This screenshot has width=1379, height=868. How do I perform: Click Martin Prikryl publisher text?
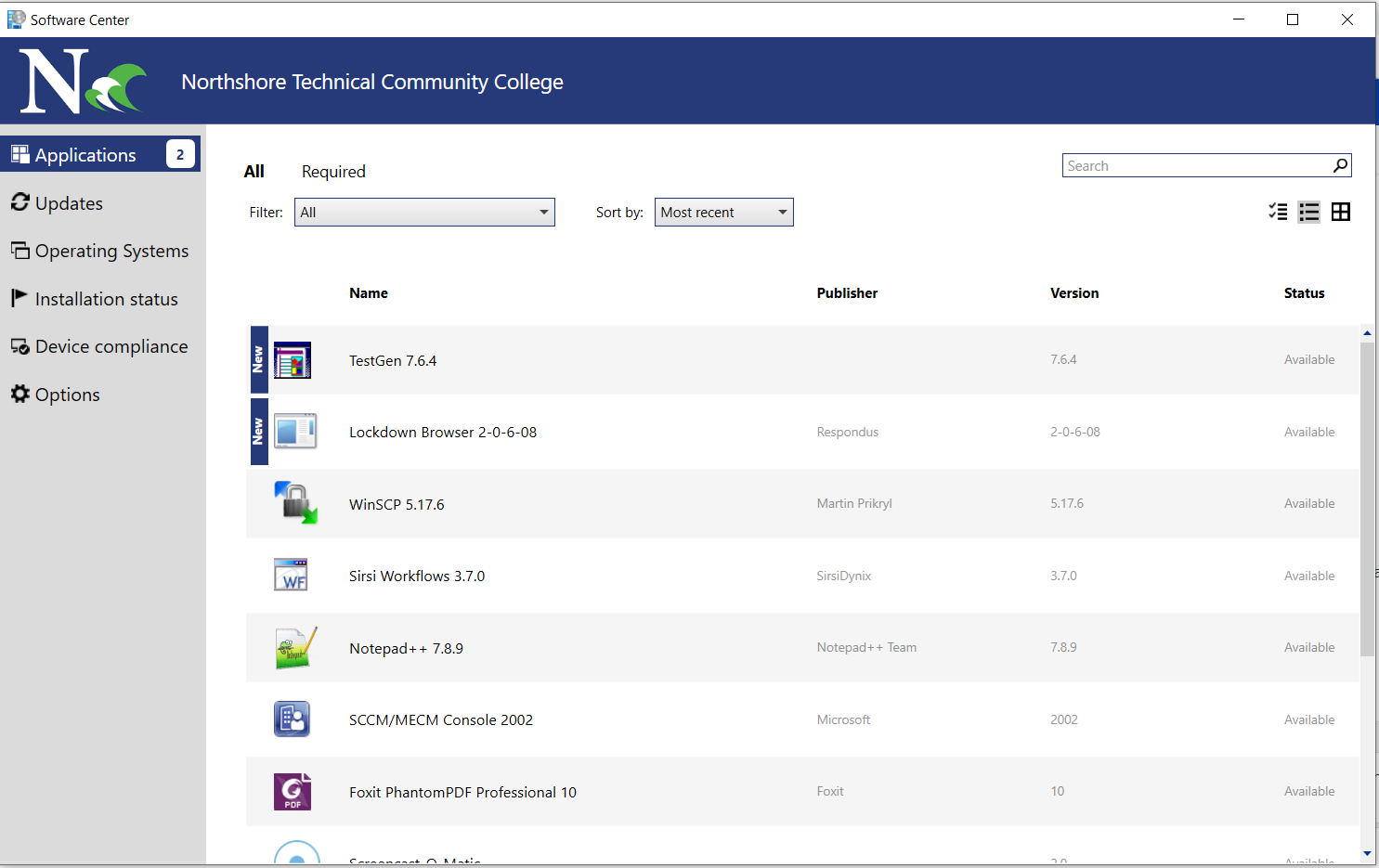pyautogui.click(x=854, y=503)
